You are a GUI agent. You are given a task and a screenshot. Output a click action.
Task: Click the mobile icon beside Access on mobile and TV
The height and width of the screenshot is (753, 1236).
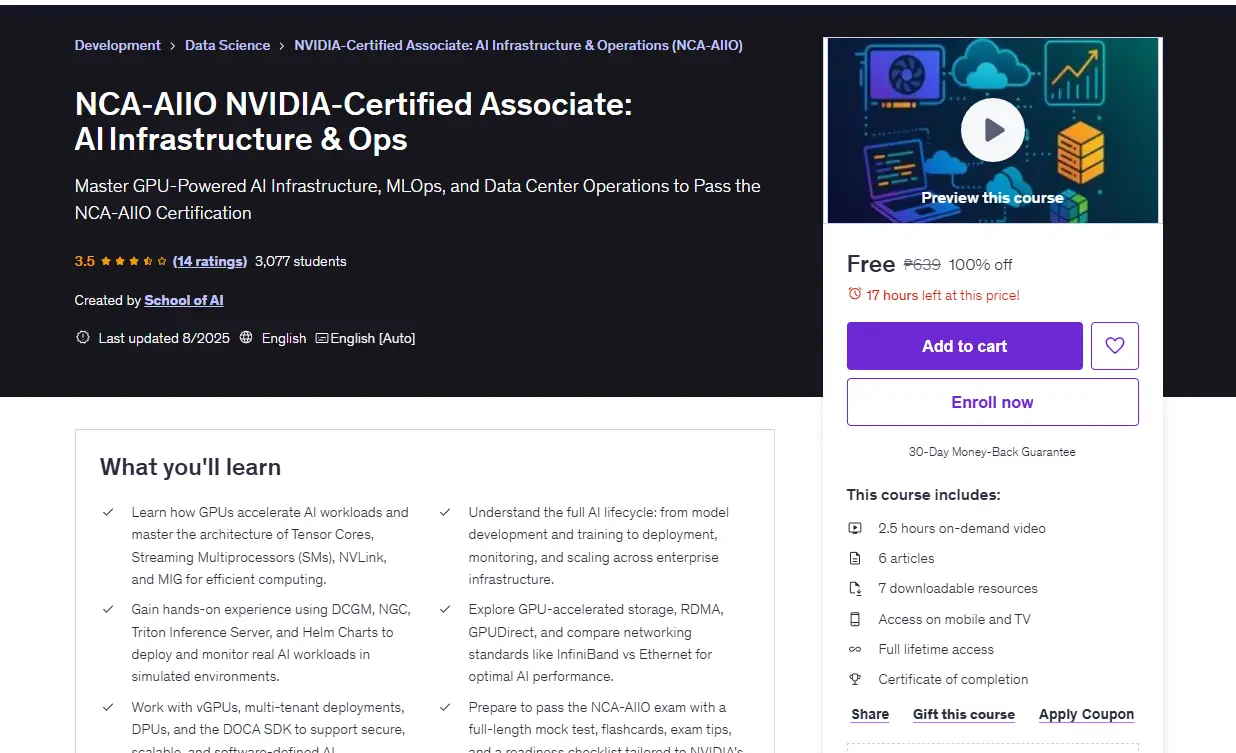[855, 619]
